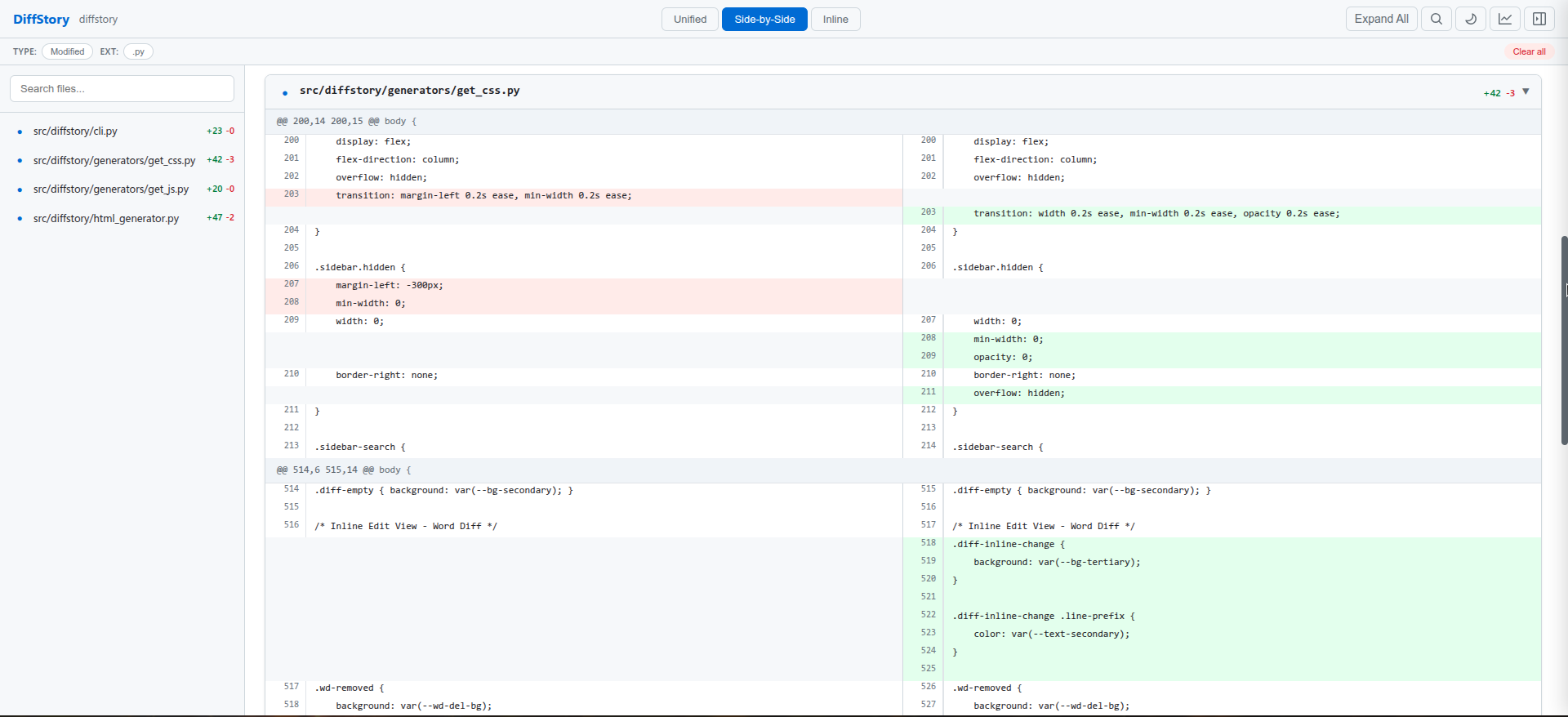Screen dimensions: 1568x717
Task: Remove the .py extension filter chip
Action: click(x=139, y=51)
